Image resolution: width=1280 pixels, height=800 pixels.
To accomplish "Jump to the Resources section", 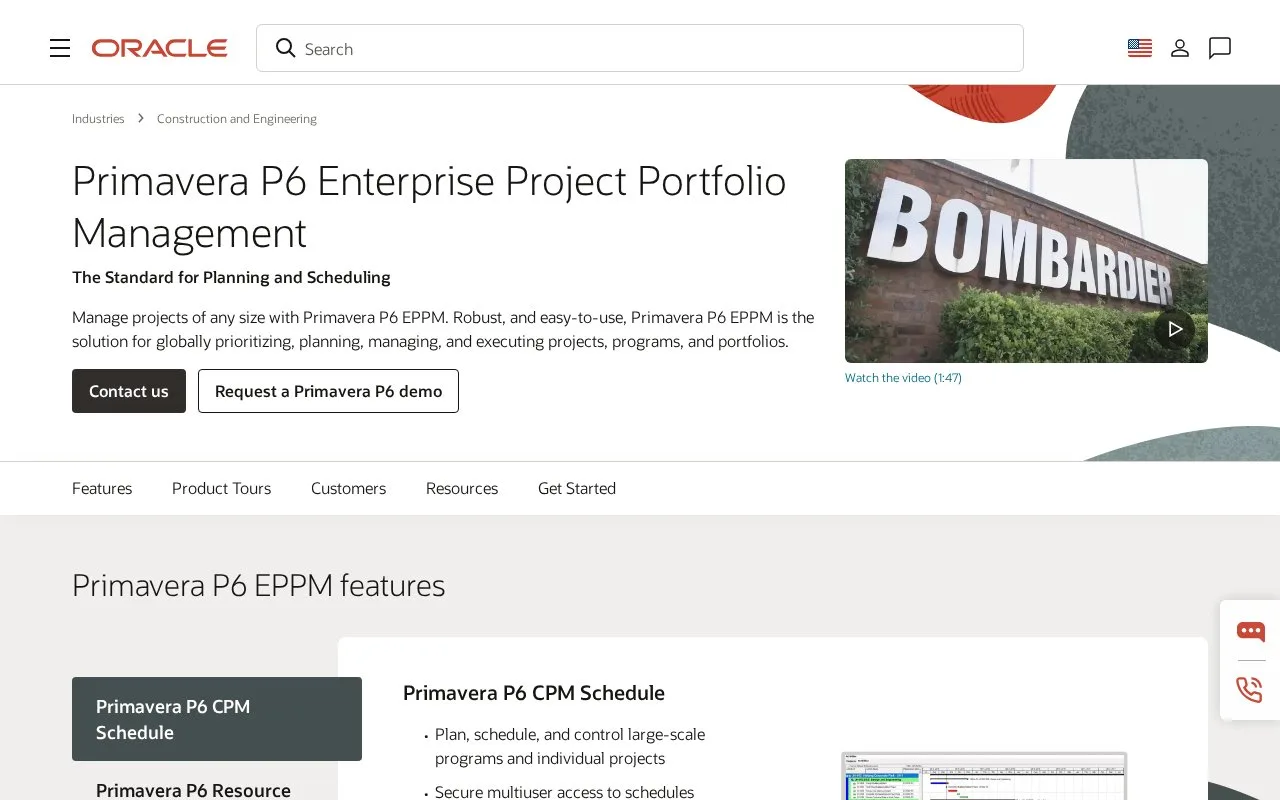I will [462, 488].
